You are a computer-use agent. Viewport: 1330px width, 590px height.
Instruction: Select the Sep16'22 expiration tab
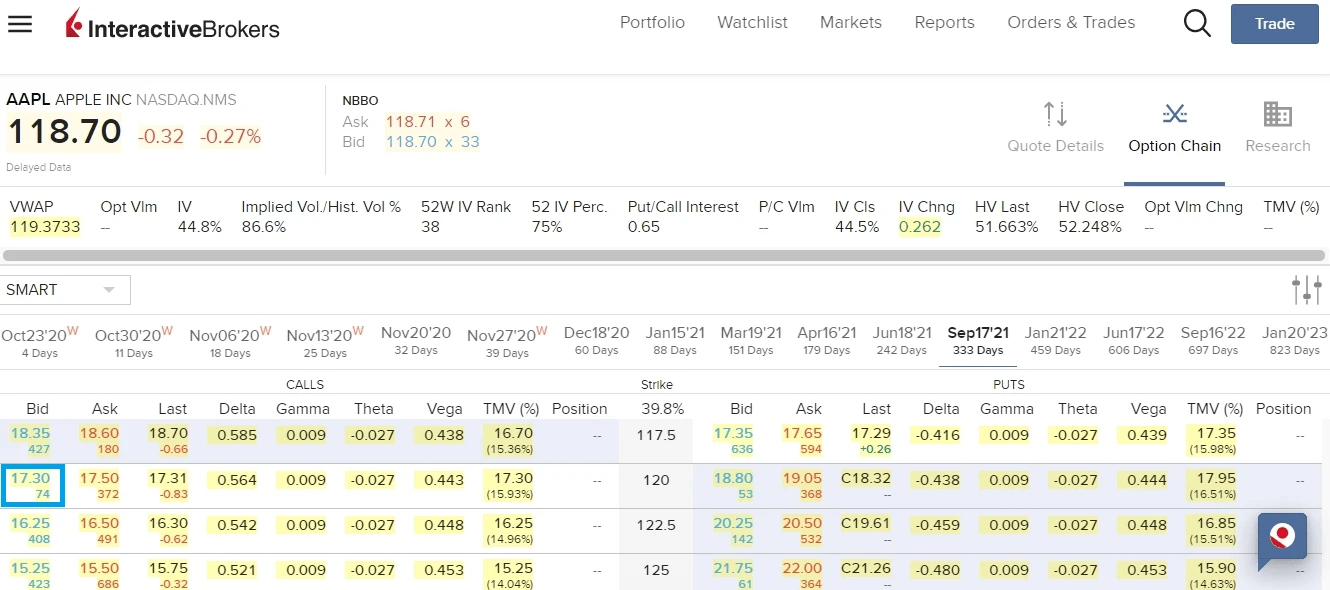pos(1213,341)
